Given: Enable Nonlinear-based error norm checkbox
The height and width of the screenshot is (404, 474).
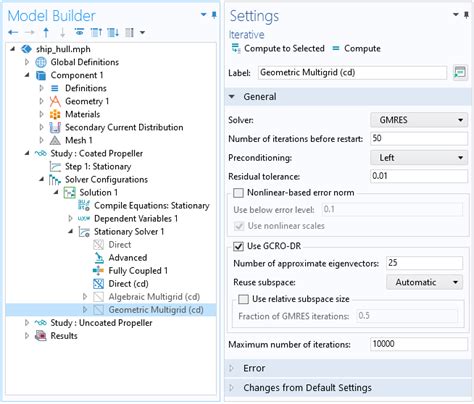Looking at the screenshot, I should click(x=238, y=193).
